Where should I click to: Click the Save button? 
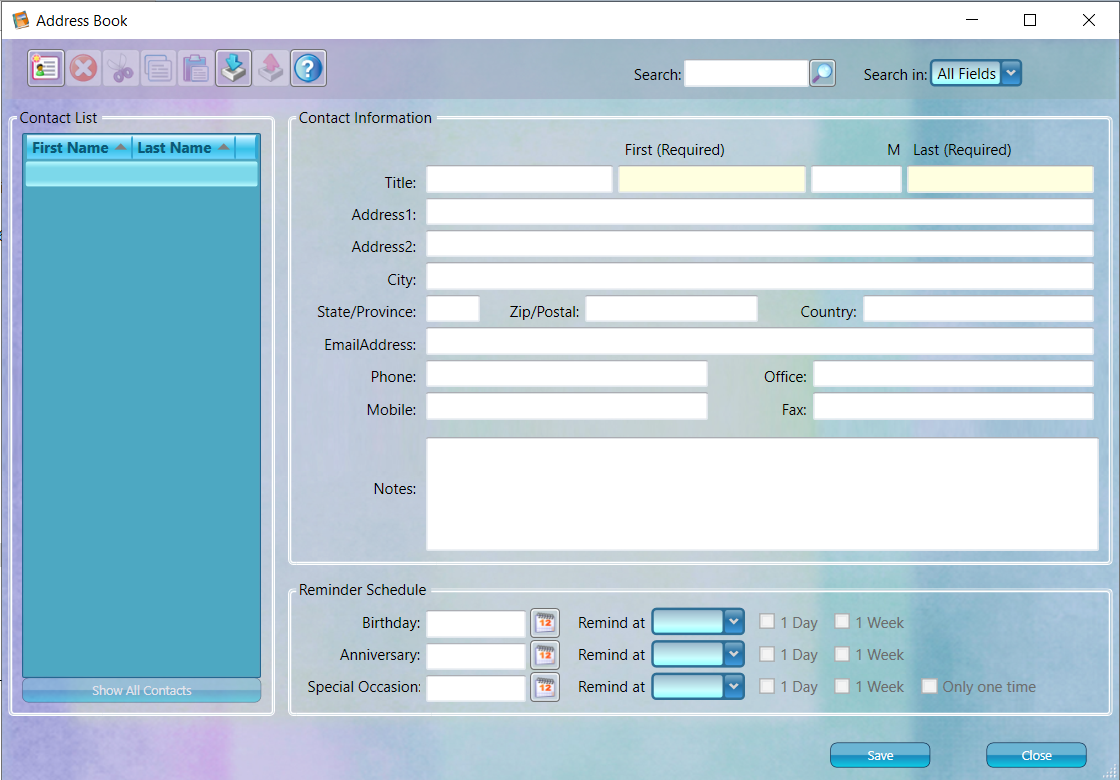coord(880,755)
